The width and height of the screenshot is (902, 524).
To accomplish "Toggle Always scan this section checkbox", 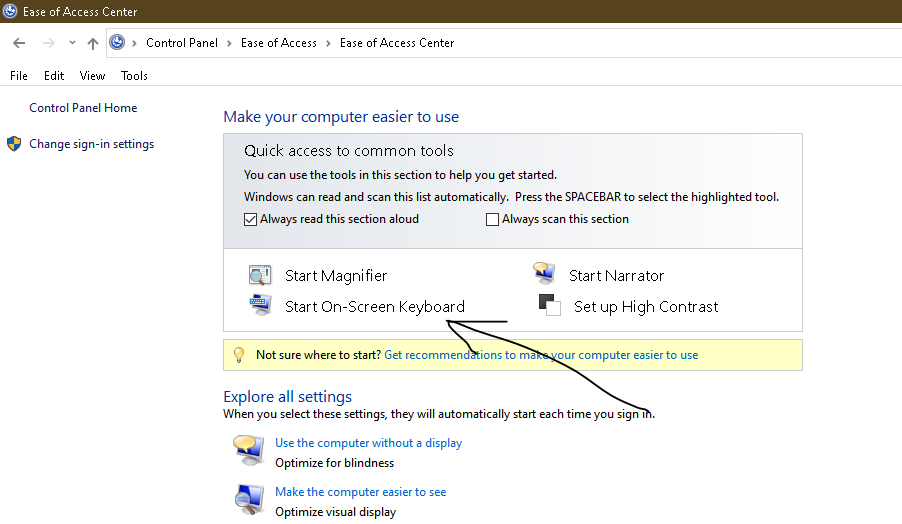I will click(x=492, y=219).
